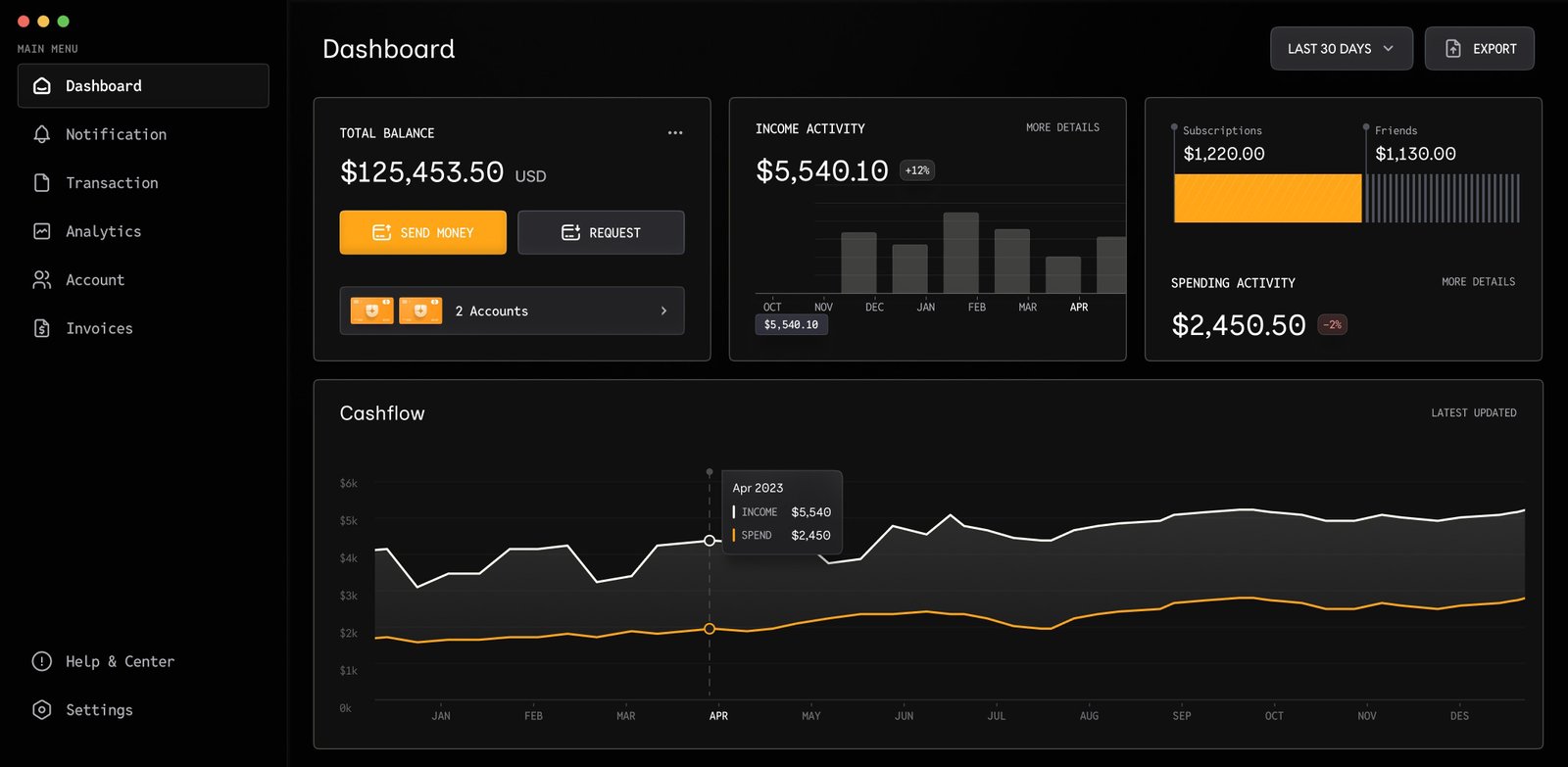Open Total Balance three-dot options
The image size is (1568, 767).
pos(675,133)
